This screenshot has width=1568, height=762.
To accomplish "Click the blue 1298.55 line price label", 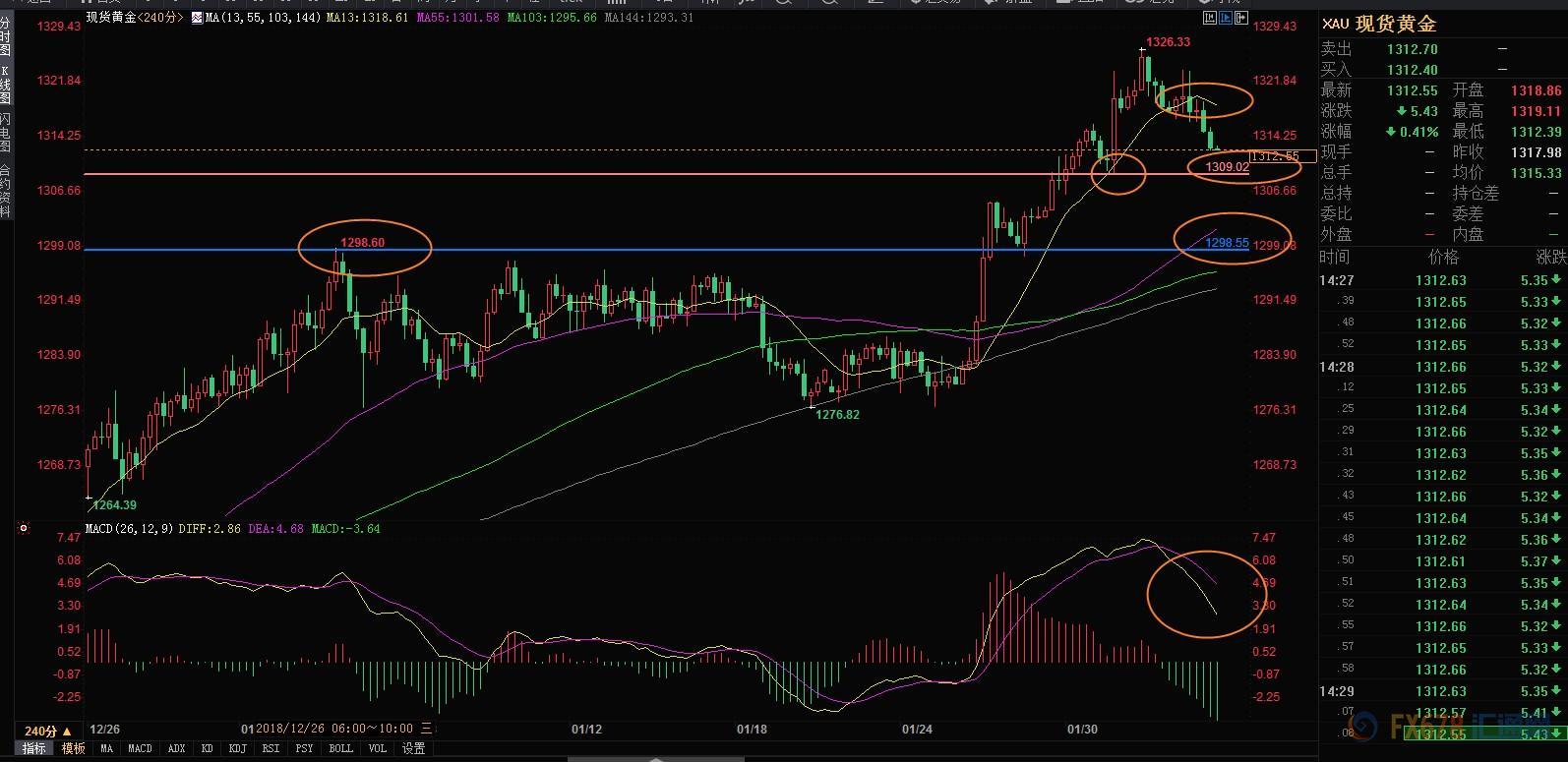I will pos(1228,243).
